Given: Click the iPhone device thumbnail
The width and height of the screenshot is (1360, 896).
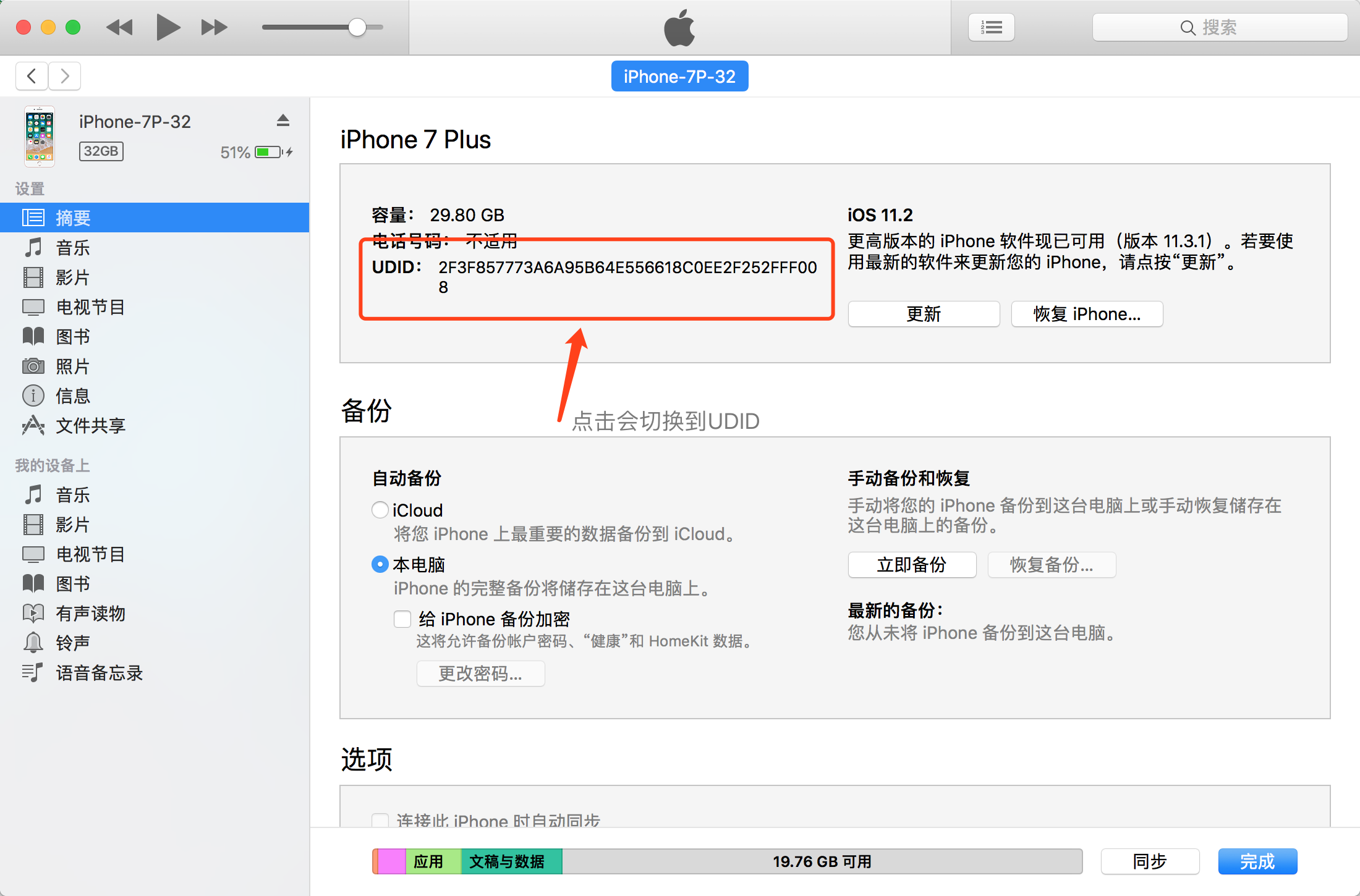Looking at the screenshot, I should [x=40, y=137].
